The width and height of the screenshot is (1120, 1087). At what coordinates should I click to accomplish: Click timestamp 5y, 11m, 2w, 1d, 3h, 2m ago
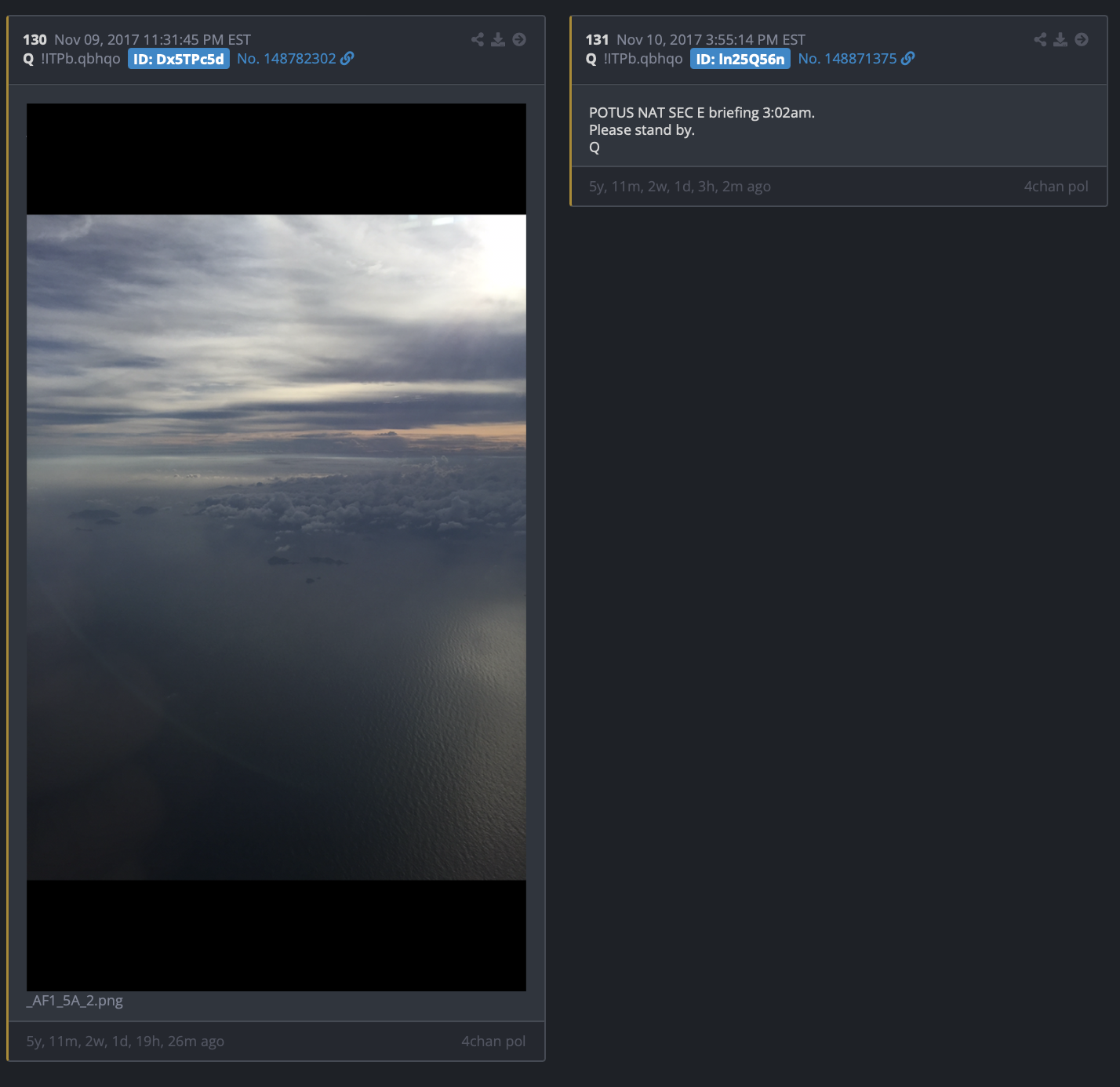680,187
